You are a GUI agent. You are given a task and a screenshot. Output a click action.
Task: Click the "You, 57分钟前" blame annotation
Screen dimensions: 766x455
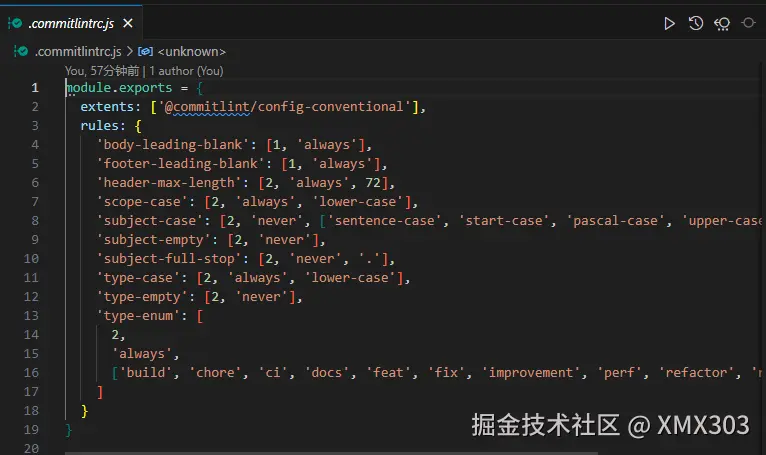click(x=102, y=71)
